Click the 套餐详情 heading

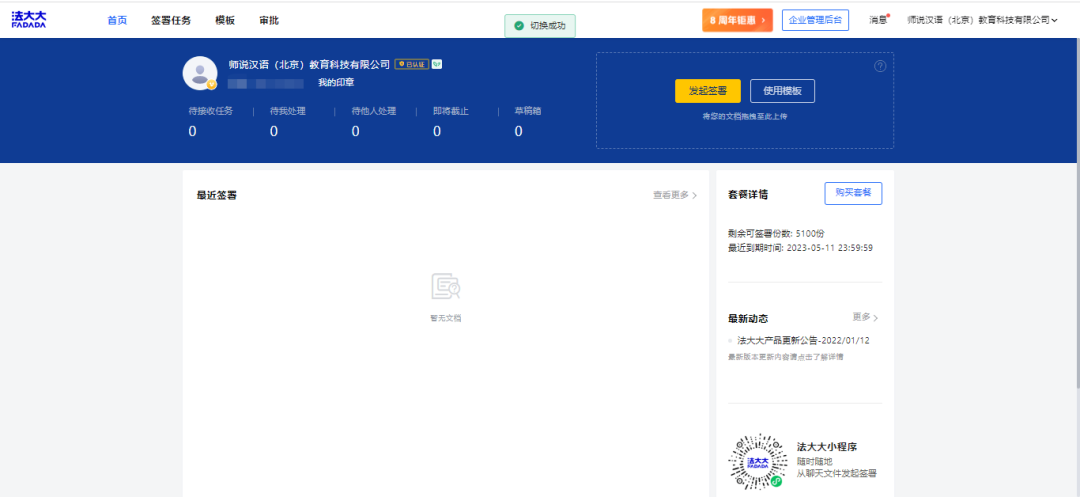tap(748, 195)
